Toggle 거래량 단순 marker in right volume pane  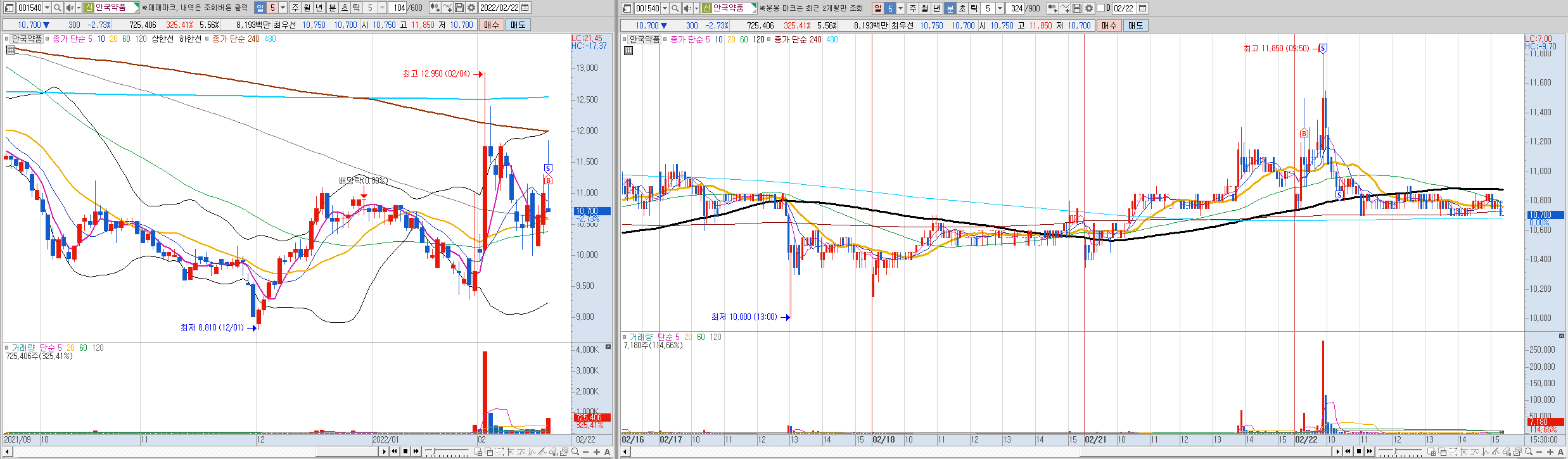[624, 337]
